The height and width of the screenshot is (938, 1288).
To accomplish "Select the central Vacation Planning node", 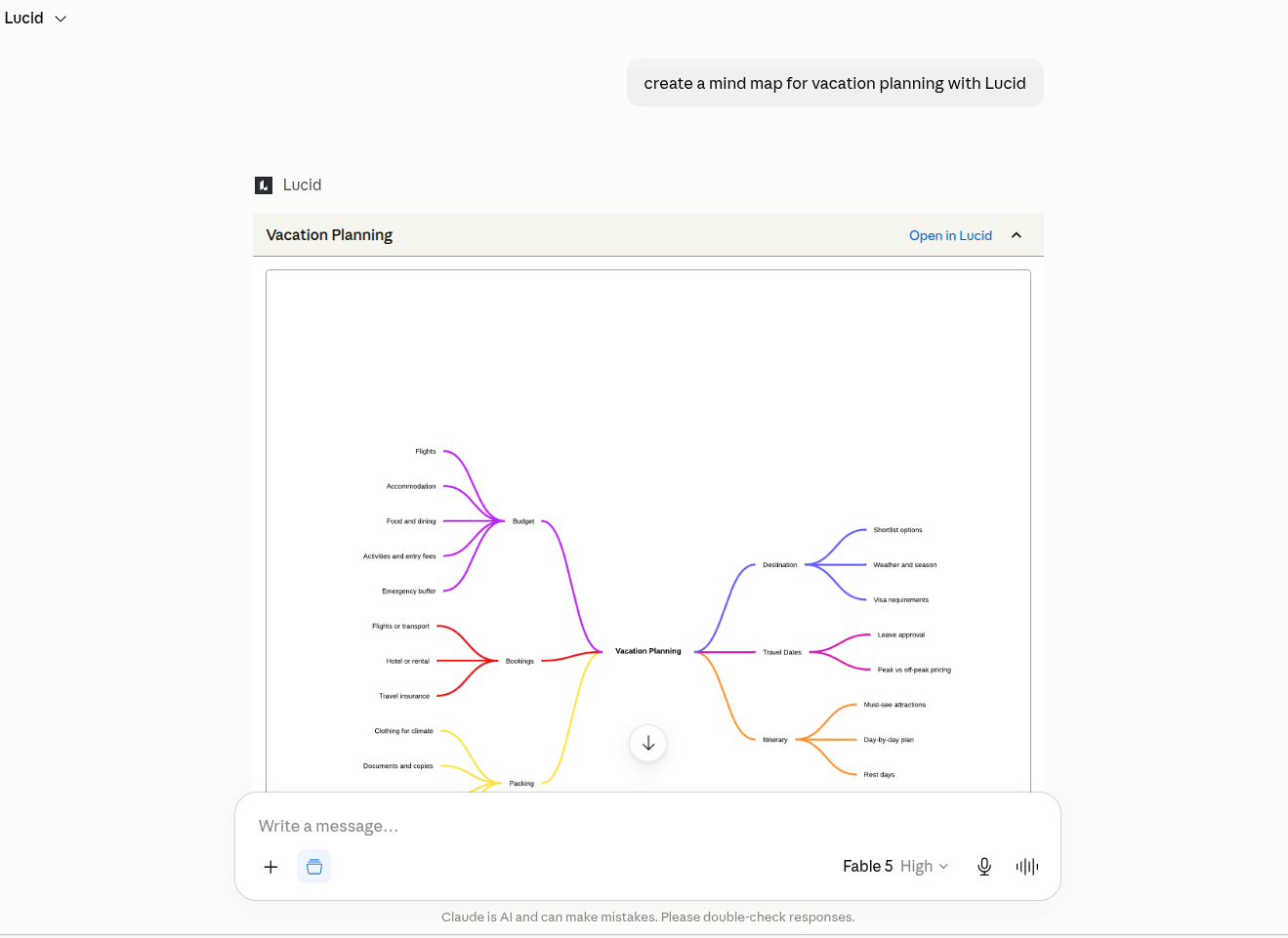I will pos(648,651).
